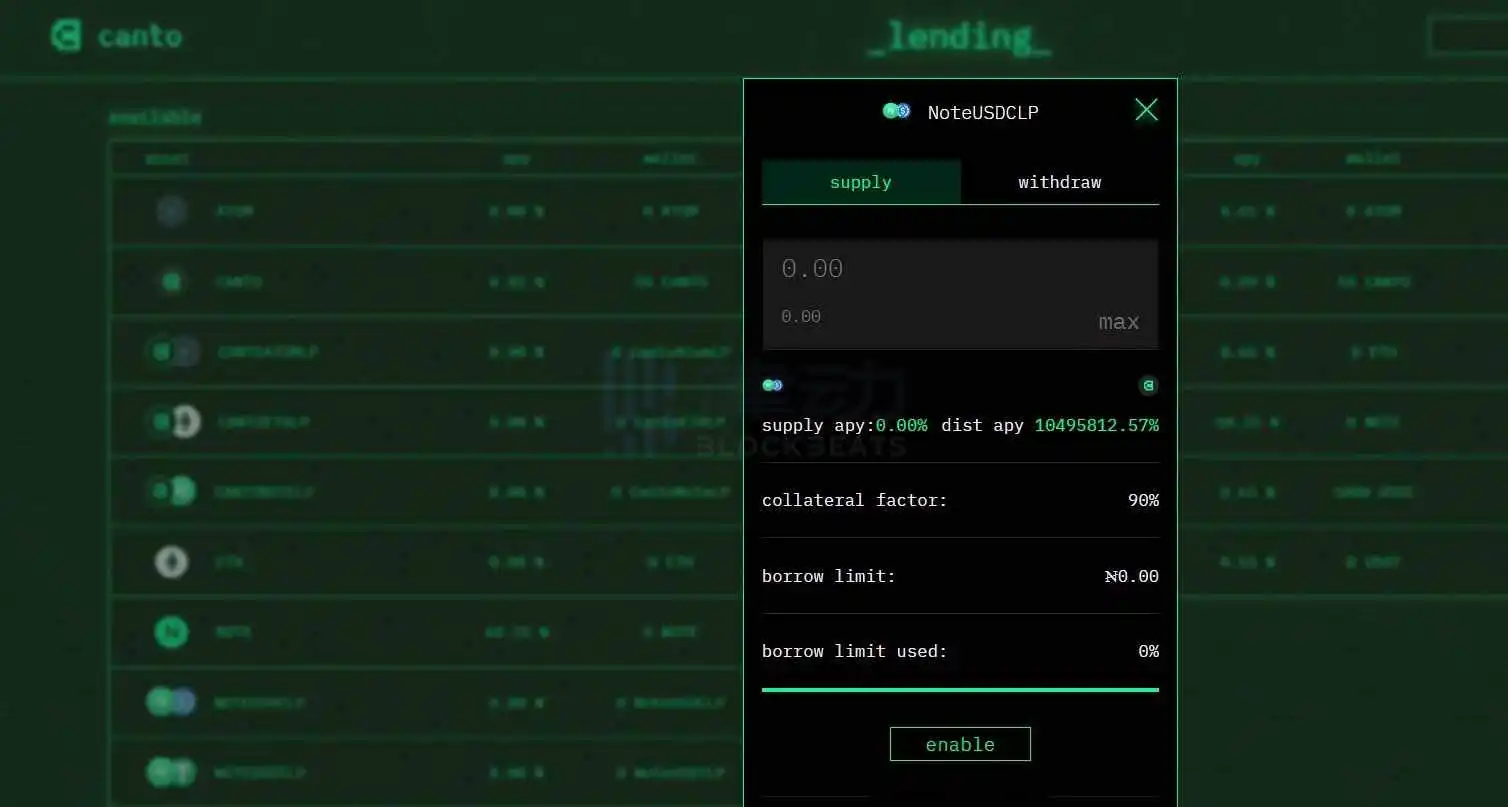Click the small LP token icon above supply apy
The height and width of the screenshot is (807, 1508).
772,385
